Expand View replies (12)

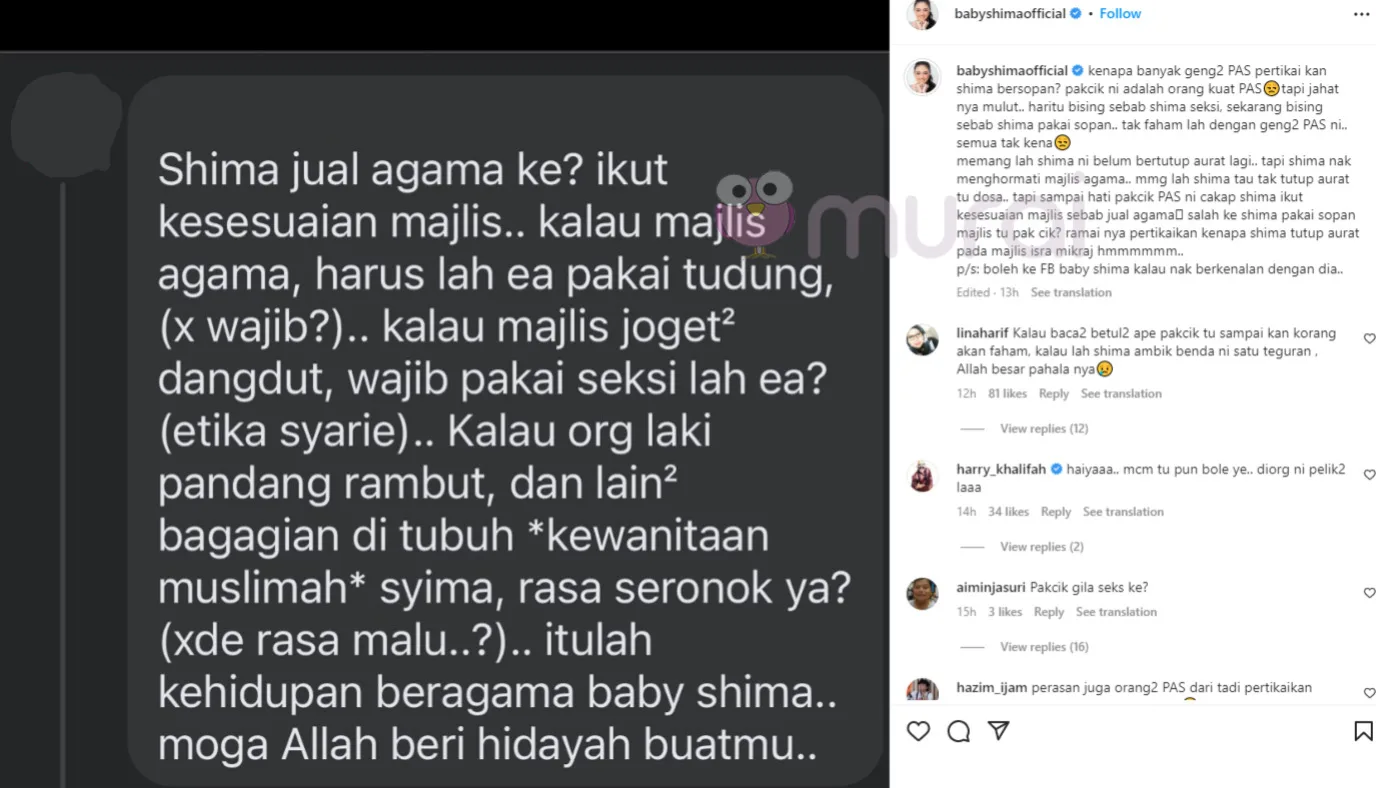1044,429
